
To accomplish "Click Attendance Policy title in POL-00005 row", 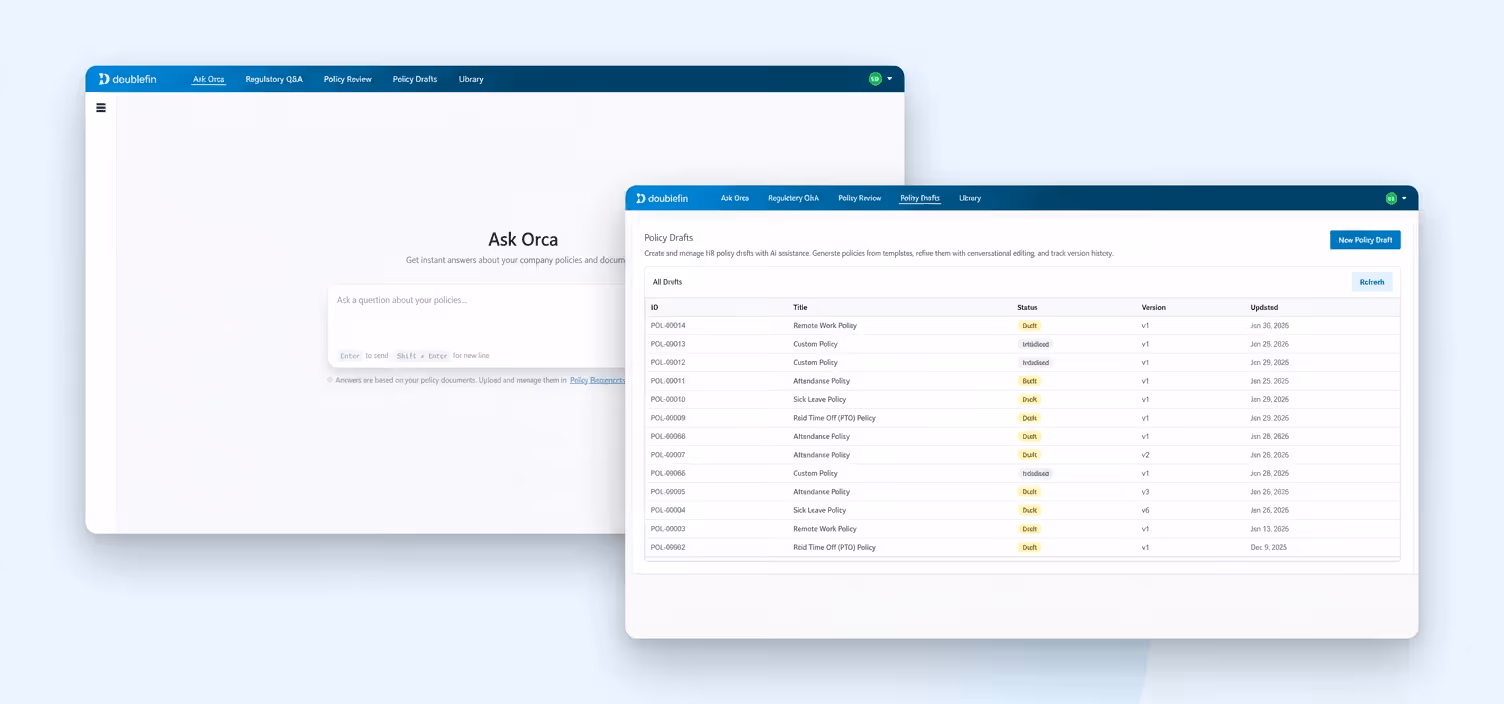I will pyautogui.click(x=822, y=492).
